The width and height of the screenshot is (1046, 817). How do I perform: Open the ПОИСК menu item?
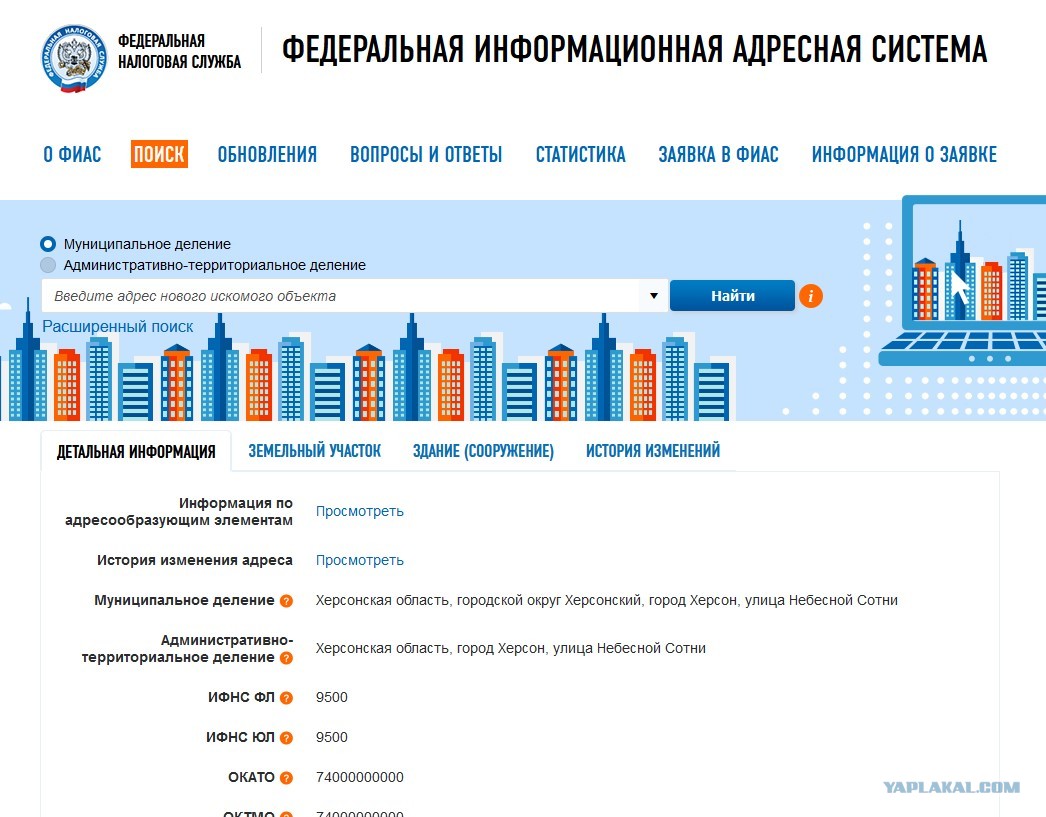click(x=159, y=154)
